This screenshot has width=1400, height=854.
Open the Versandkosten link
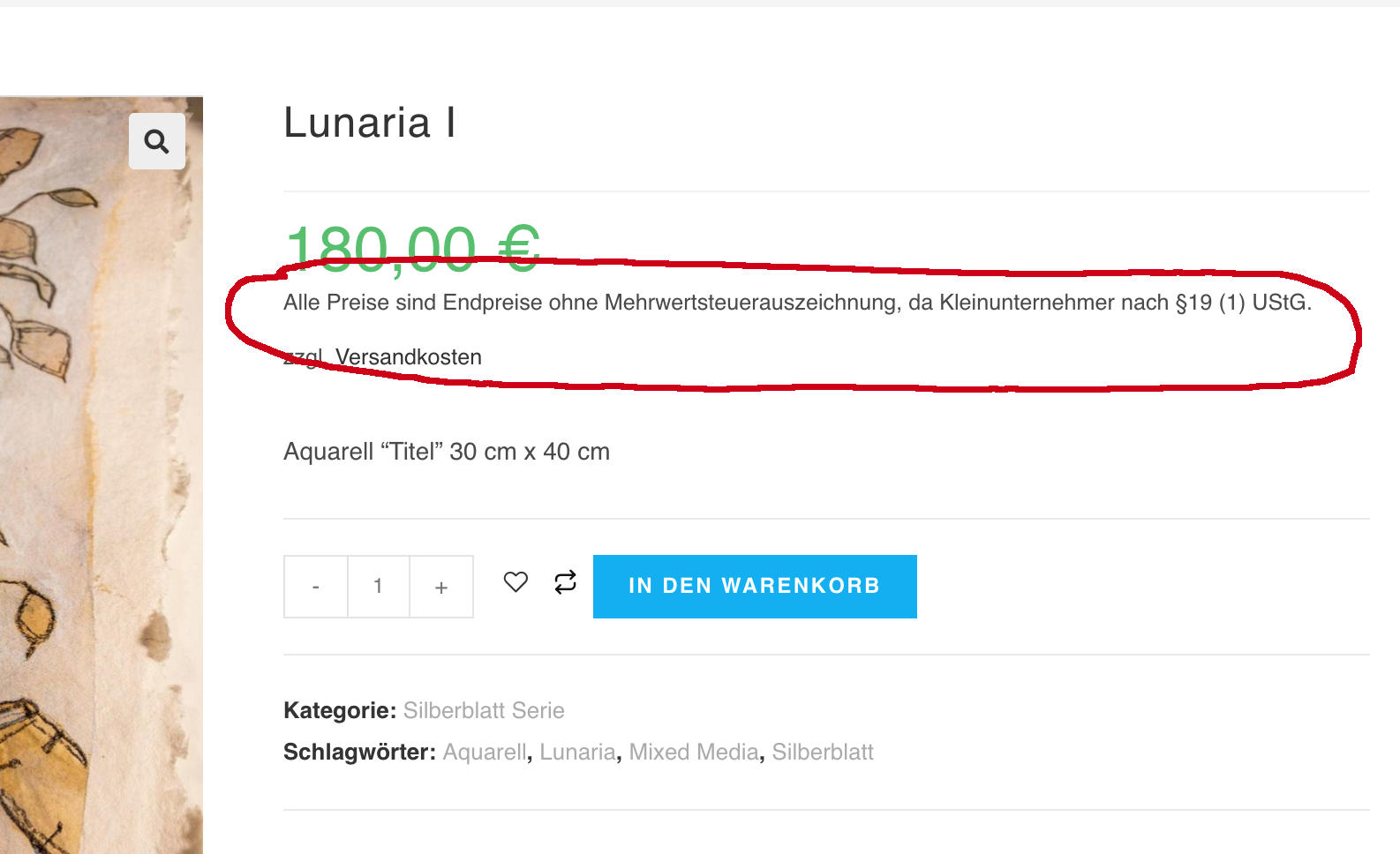click(x=409, y=357)
